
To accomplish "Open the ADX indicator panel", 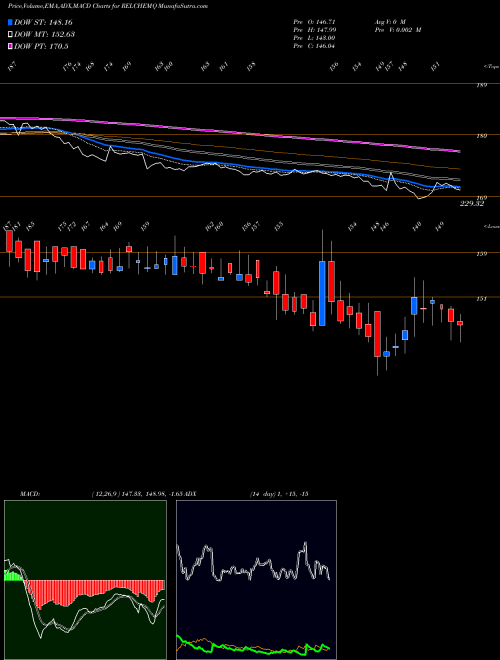I will point(256,580).
